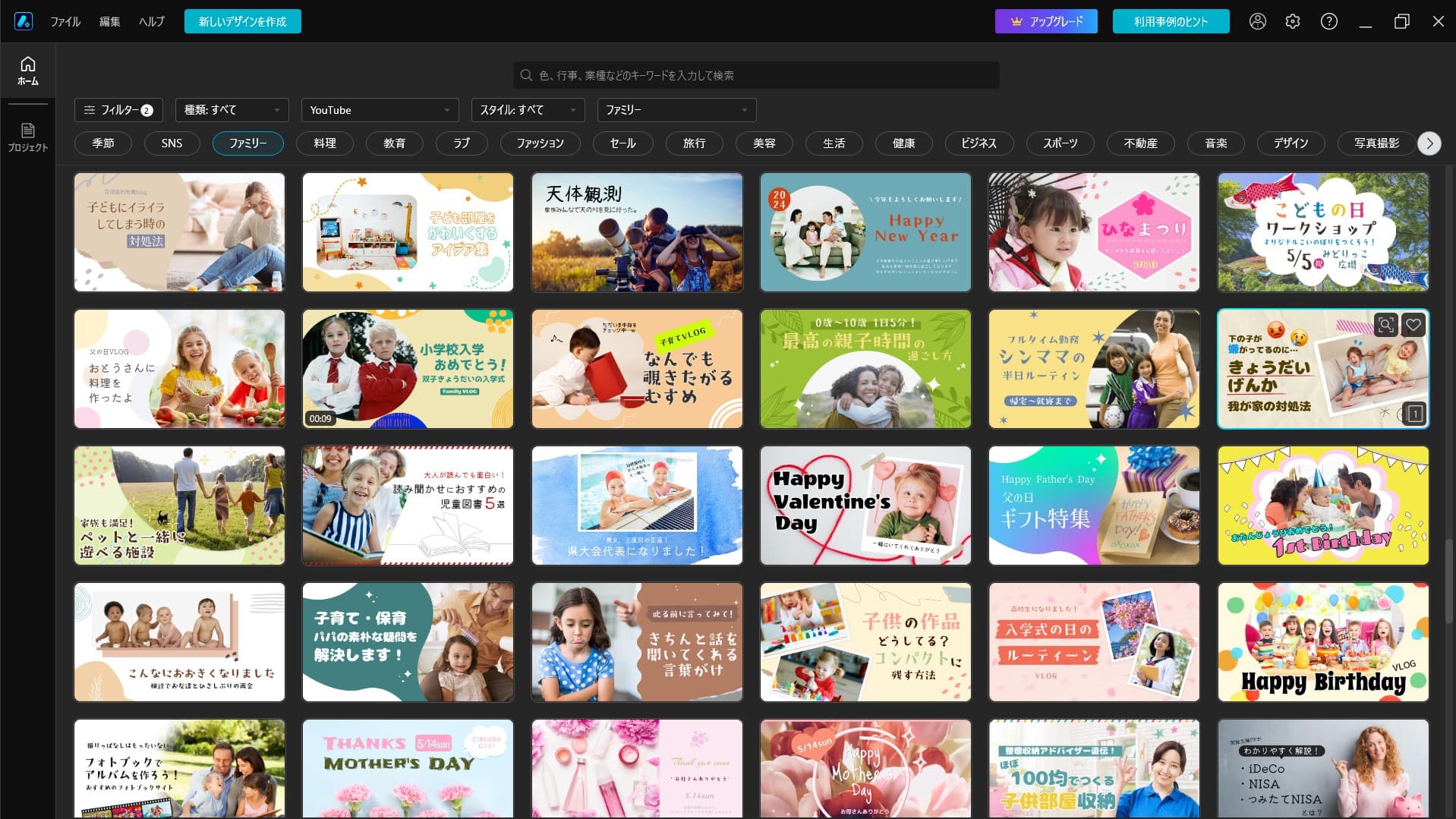The image size is (1456, 819).
Task: Preview the きょうだいげんか template via magnifier icon
Action: (1385, 325)
